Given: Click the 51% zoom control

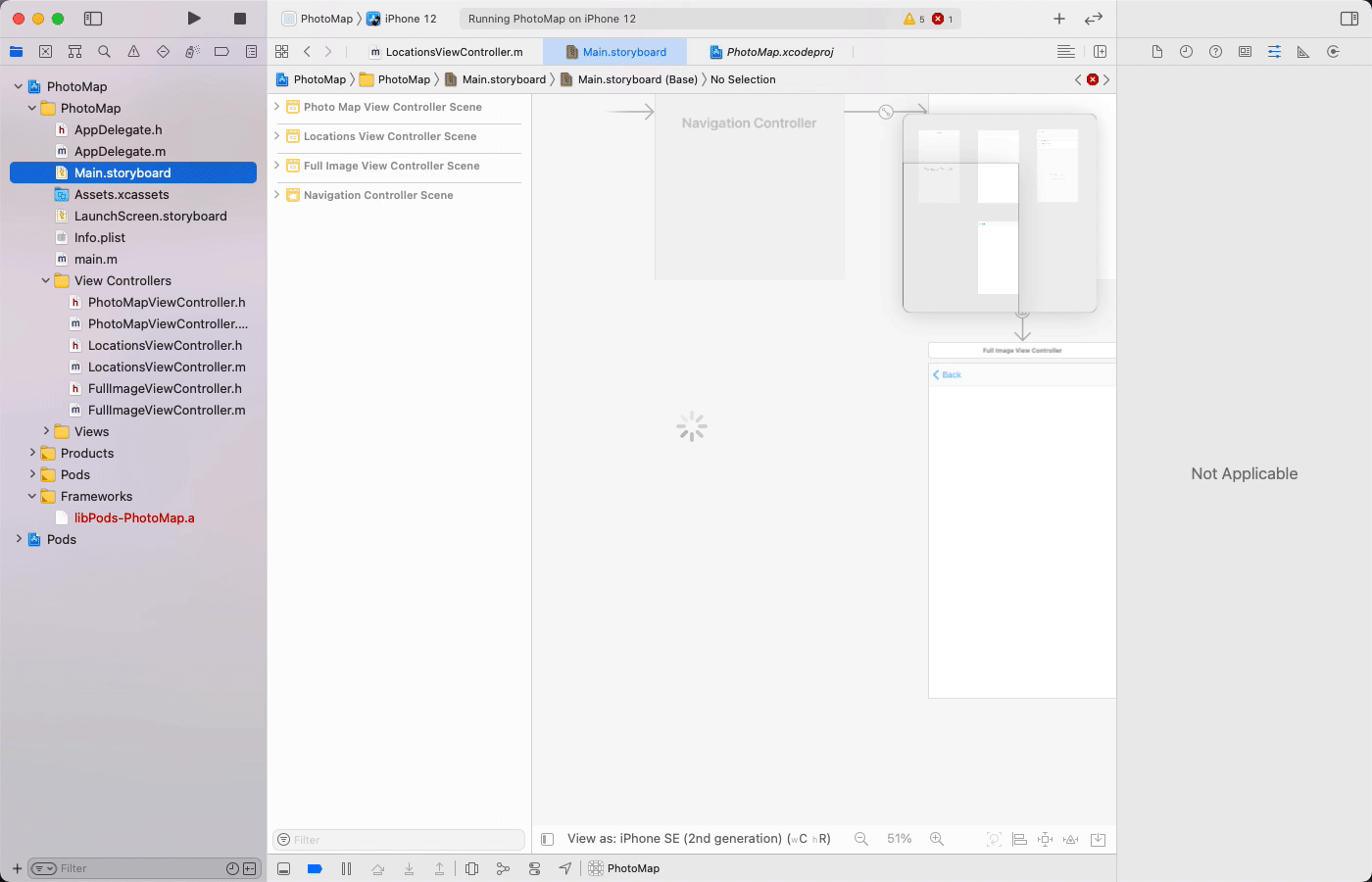Looking at the screenshot, I should 899,838.
